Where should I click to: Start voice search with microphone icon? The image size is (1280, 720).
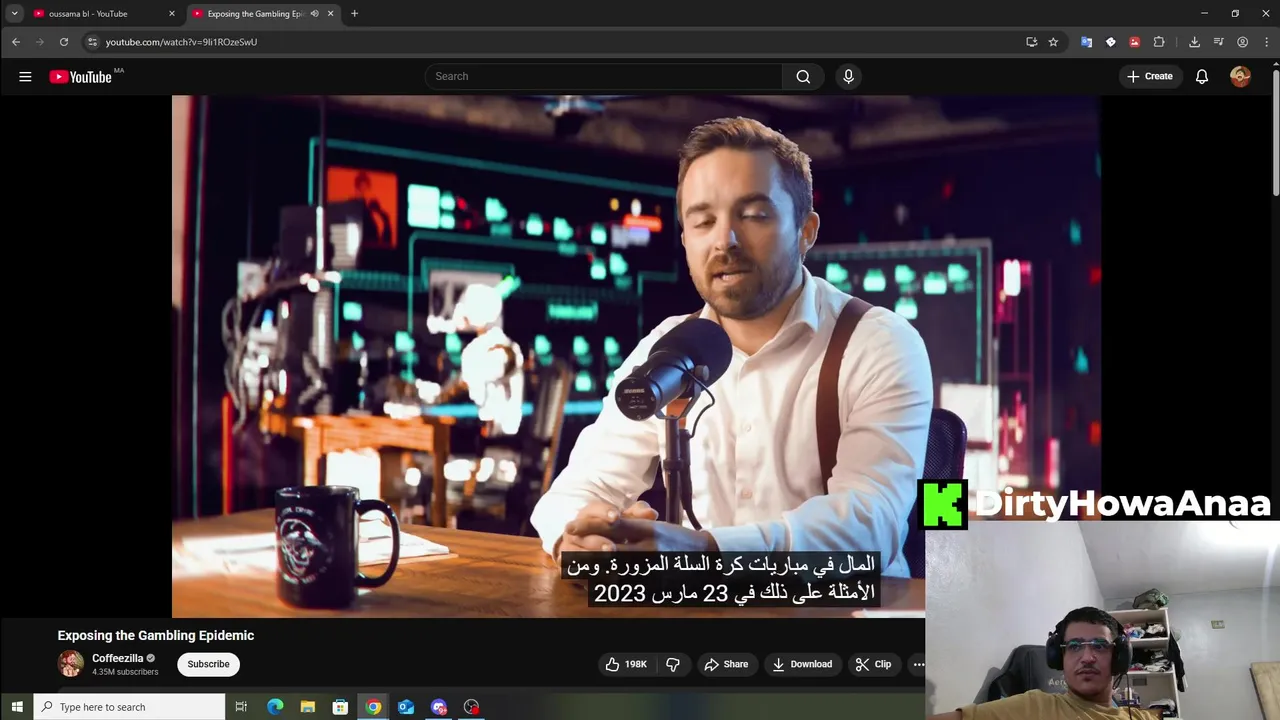pos(848,77)
